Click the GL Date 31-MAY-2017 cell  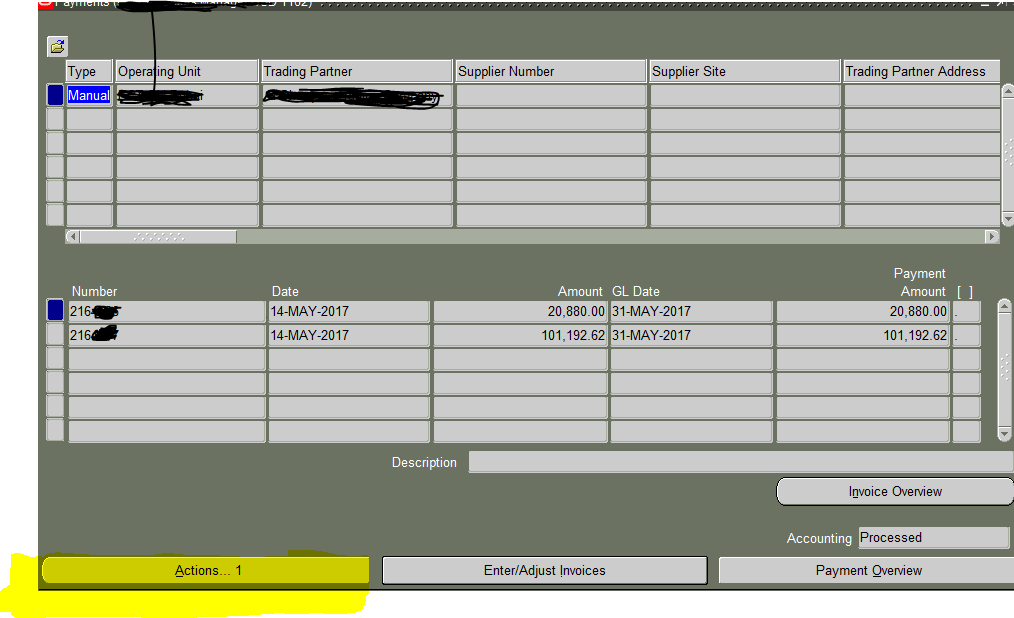pyautogui.click(x=691, y=310)
